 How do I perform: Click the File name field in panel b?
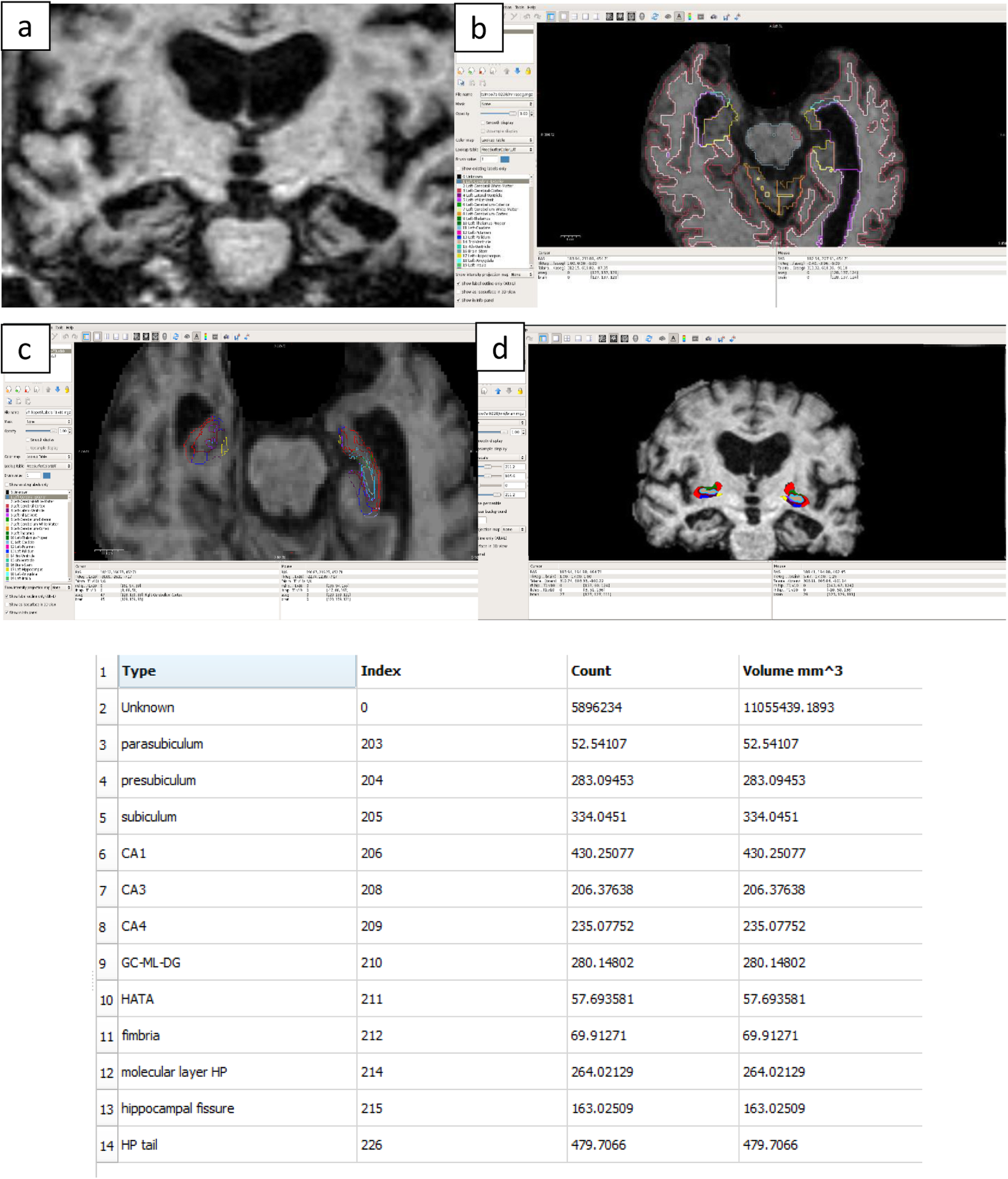[506, 94]
